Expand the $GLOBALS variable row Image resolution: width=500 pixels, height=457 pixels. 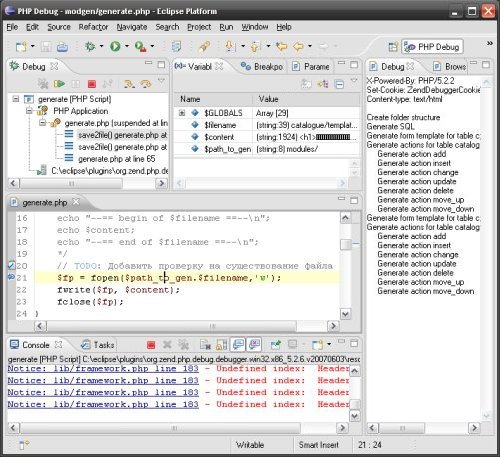(x=182, y=113)
